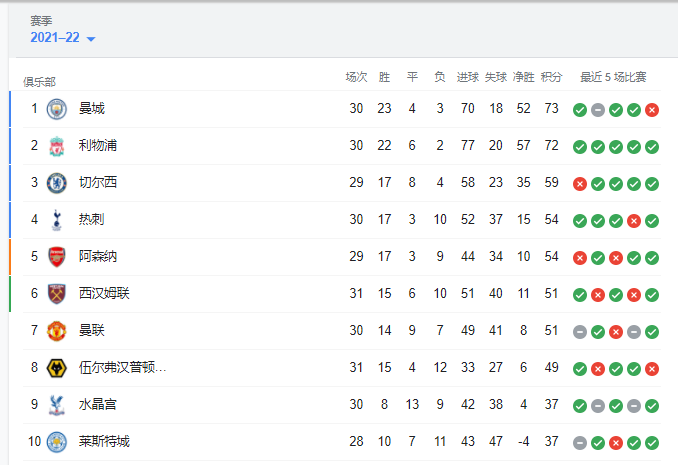Click the Manchester City club crest
This screenshot has width=678, height=465.
[x=57, y=108]
